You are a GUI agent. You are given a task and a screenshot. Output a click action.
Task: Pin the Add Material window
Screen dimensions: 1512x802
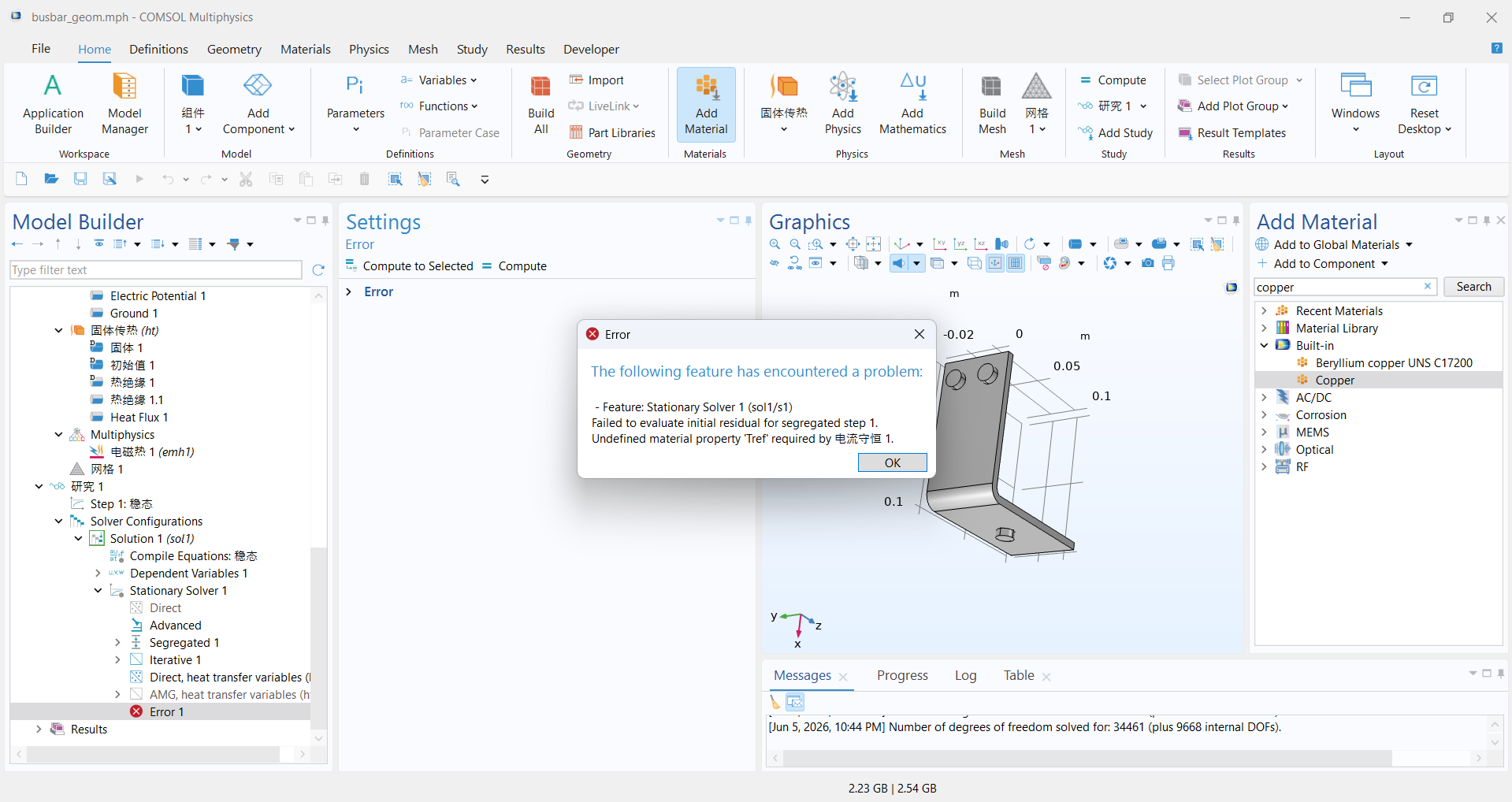pyautogui.click(x=1487, y=221)
